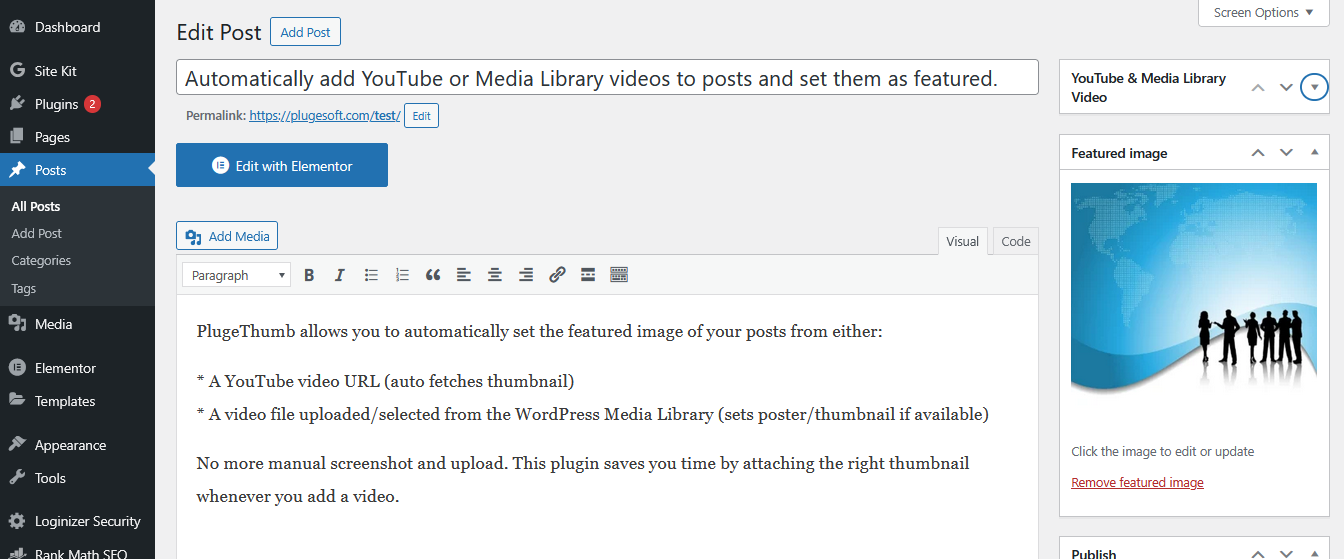
Task: Click Remove featured image link
Action: point(1137,483)
